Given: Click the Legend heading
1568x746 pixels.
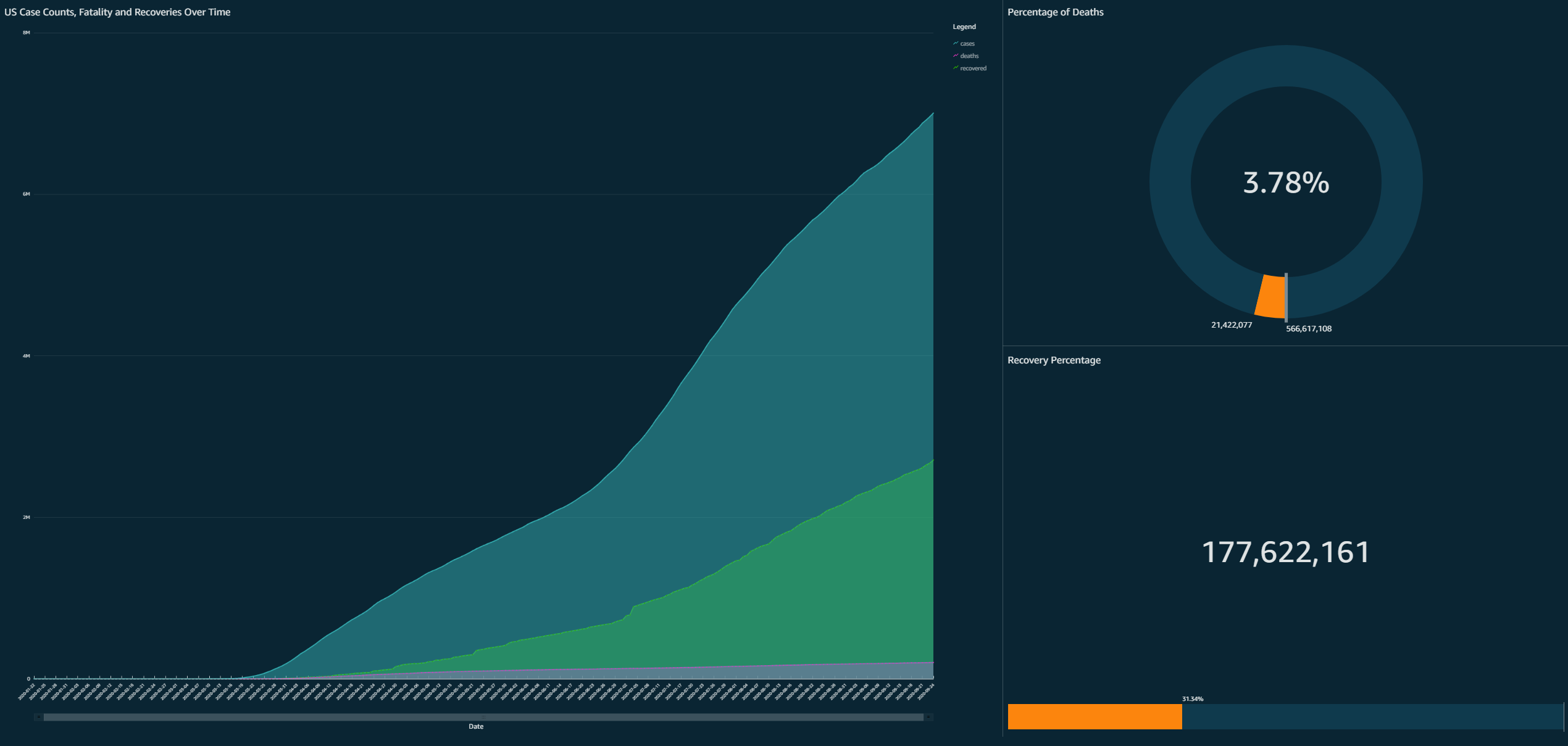Looking at the screenshot, I should (x=964, y=27).
